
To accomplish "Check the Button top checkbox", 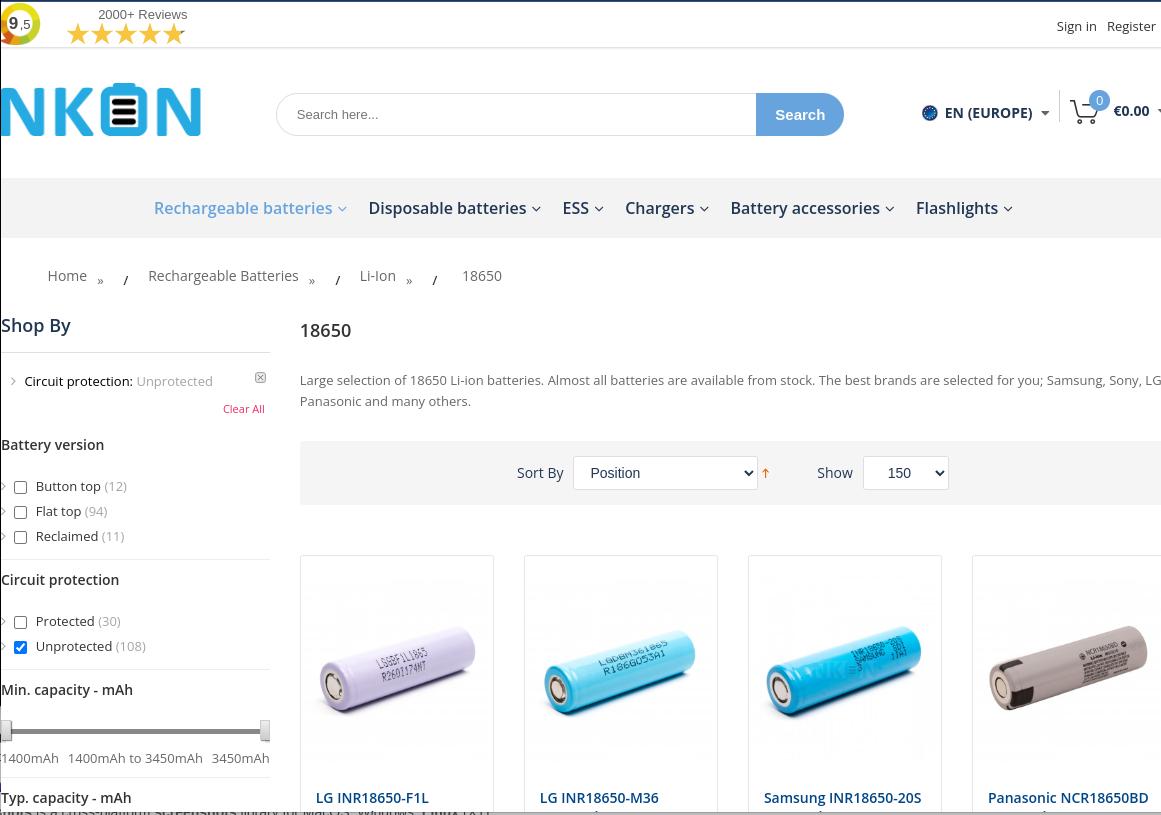I will (21, 487).
